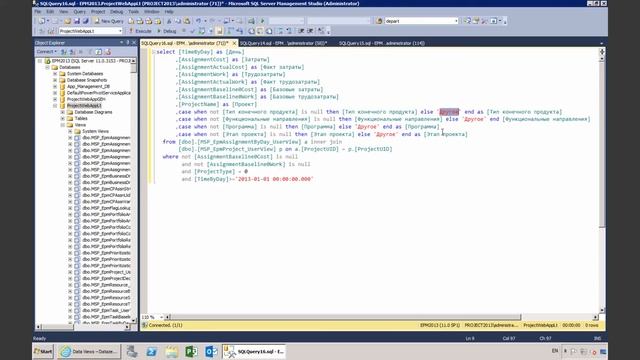Start Debug from the SQL toolbar
Screen dimensions: 640x360
click(x=167, y=31)
